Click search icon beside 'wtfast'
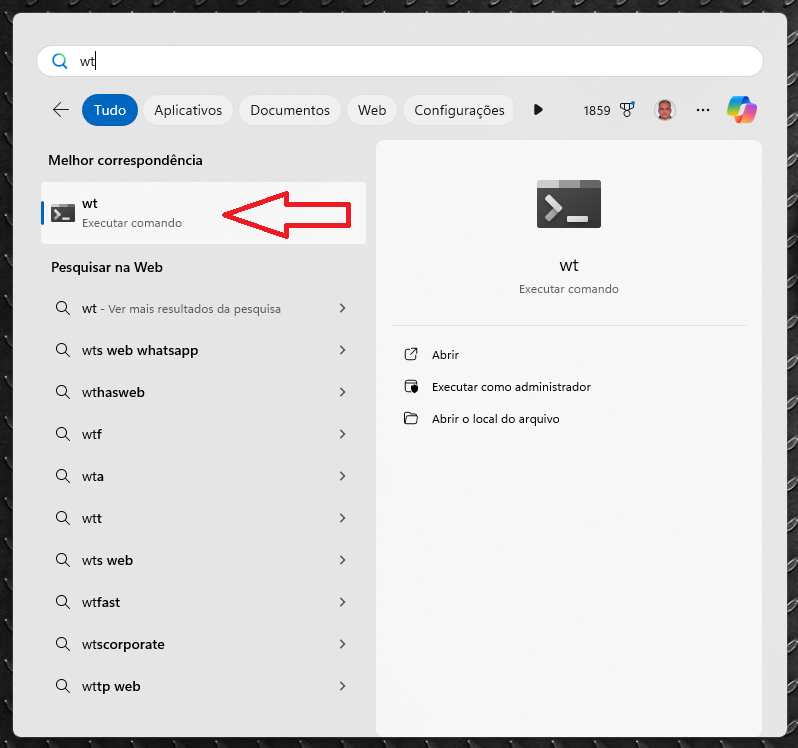The image size is (798, 748). point(63,602)
